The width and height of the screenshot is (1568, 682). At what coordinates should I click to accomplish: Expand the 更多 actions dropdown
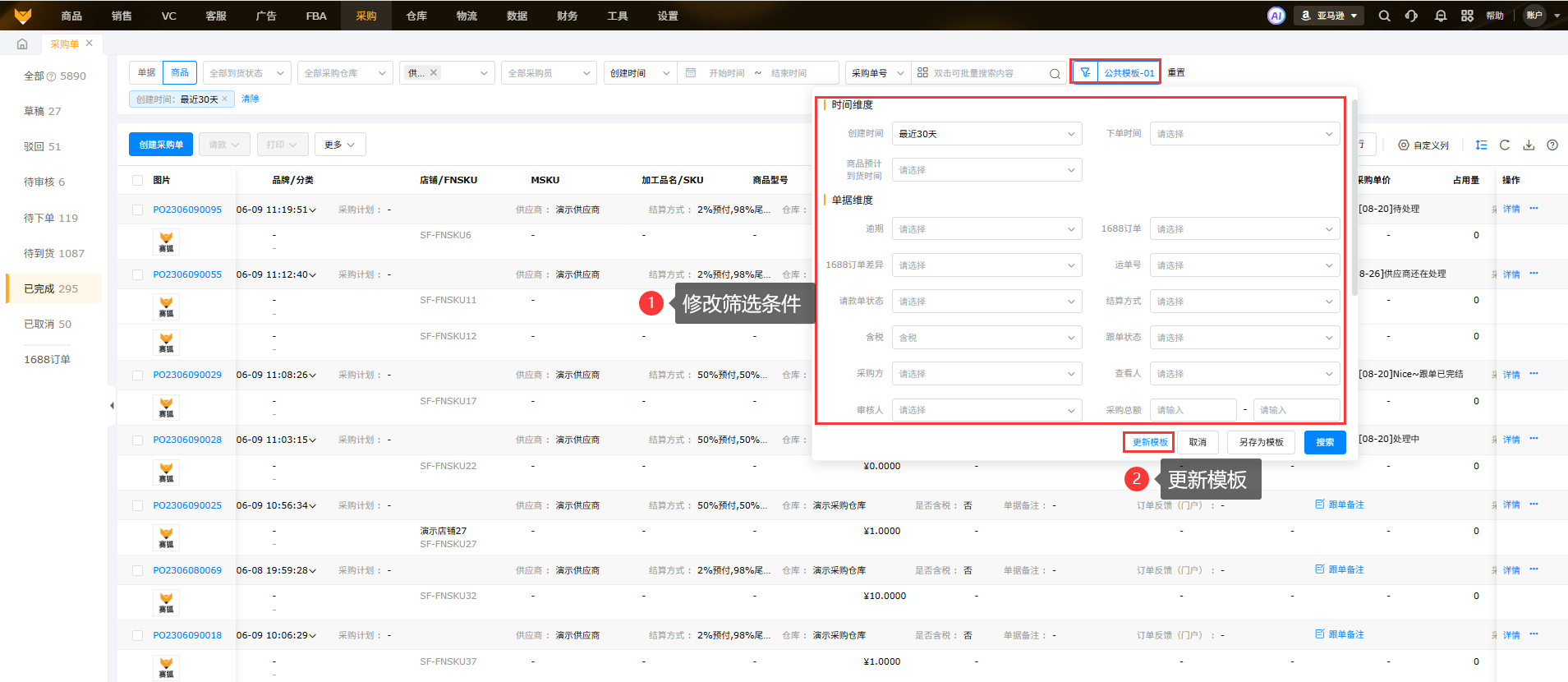point(339,145)
